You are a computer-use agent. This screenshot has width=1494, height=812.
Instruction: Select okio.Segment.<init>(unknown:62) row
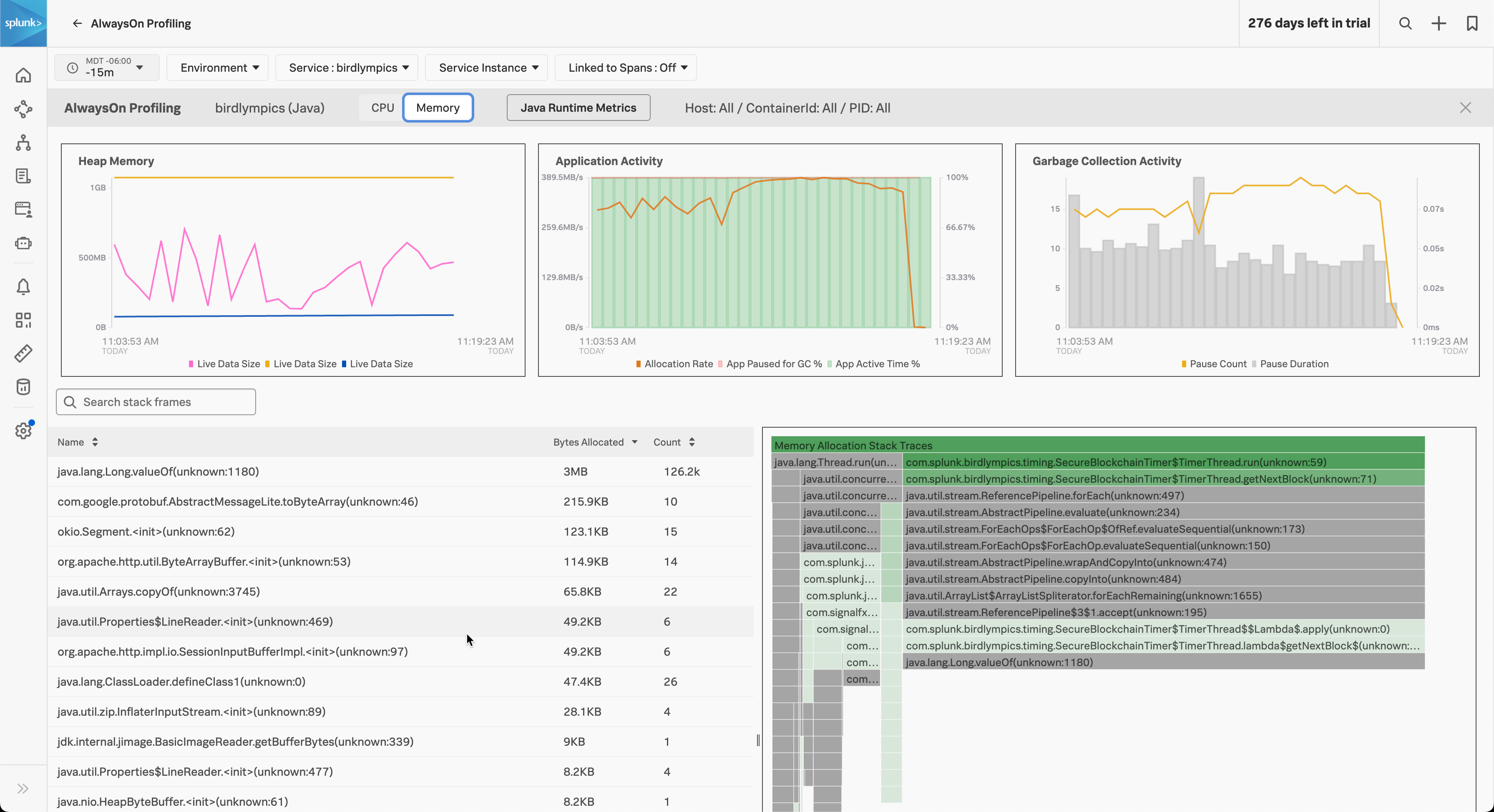[400, 532]
